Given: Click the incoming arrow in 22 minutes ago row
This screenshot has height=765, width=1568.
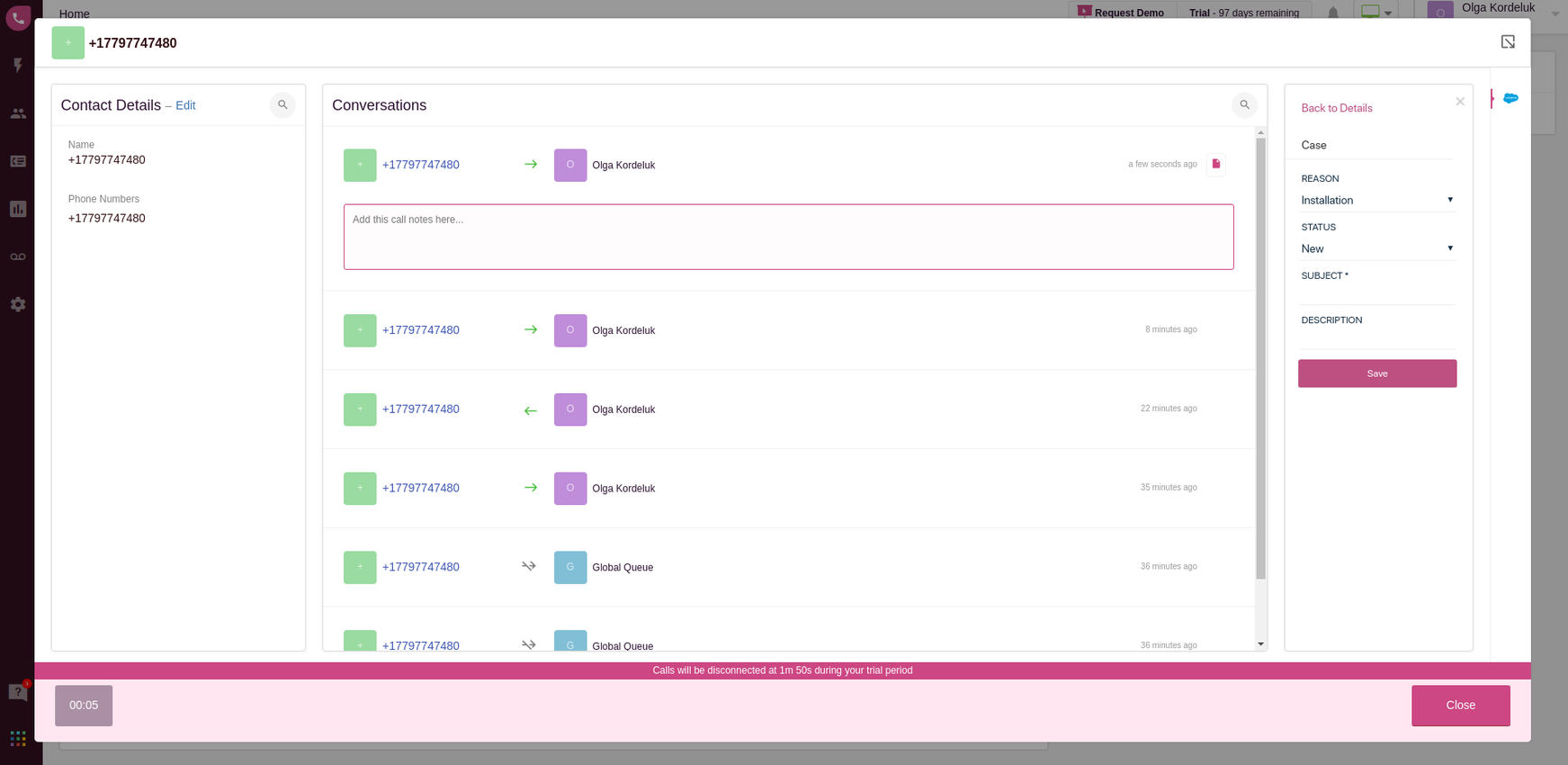Looking at the screenshot, I should click(531, 410).
